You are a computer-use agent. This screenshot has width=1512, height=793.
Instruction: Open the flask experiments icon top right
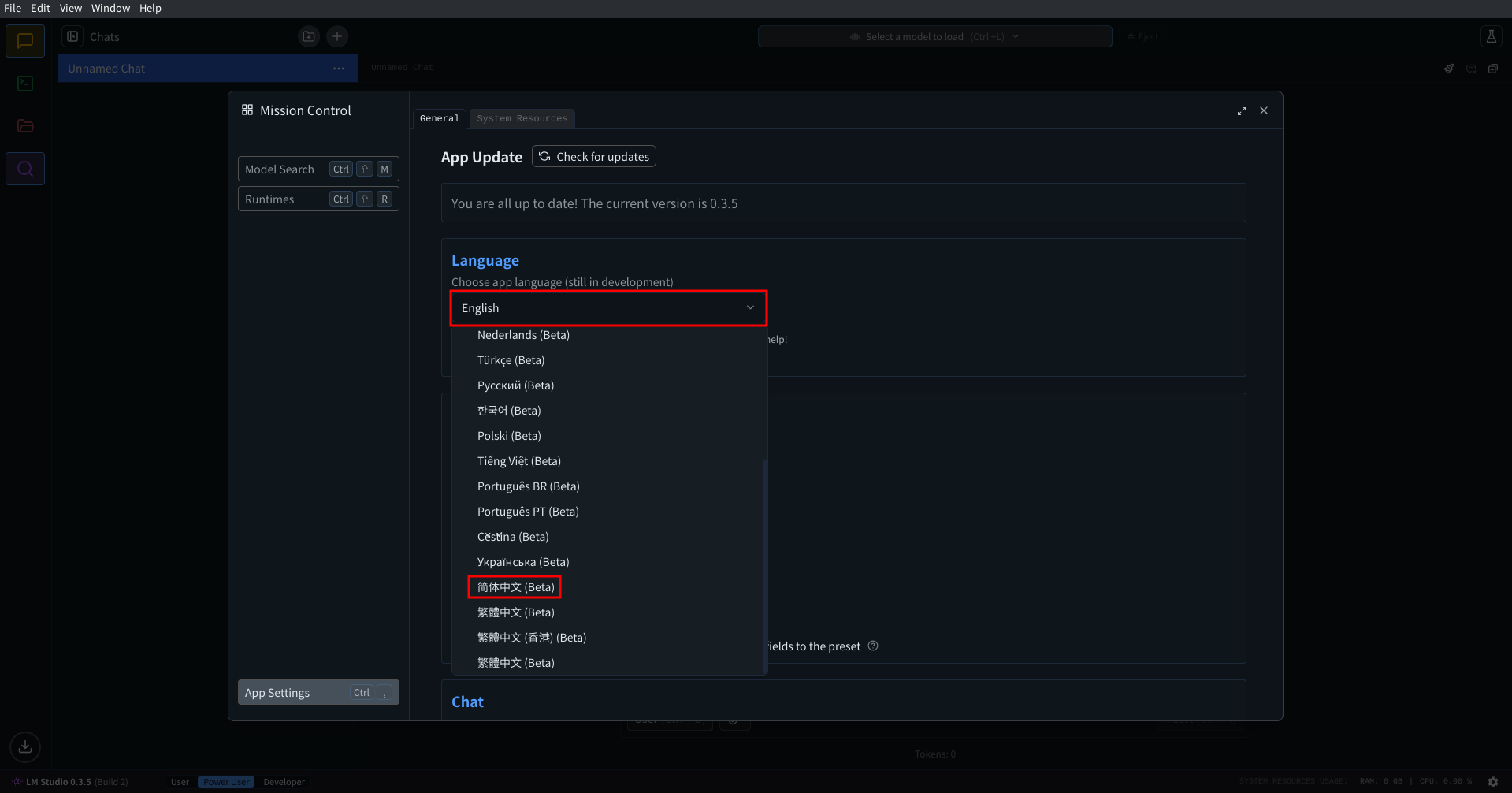[x=1491, y=36]
